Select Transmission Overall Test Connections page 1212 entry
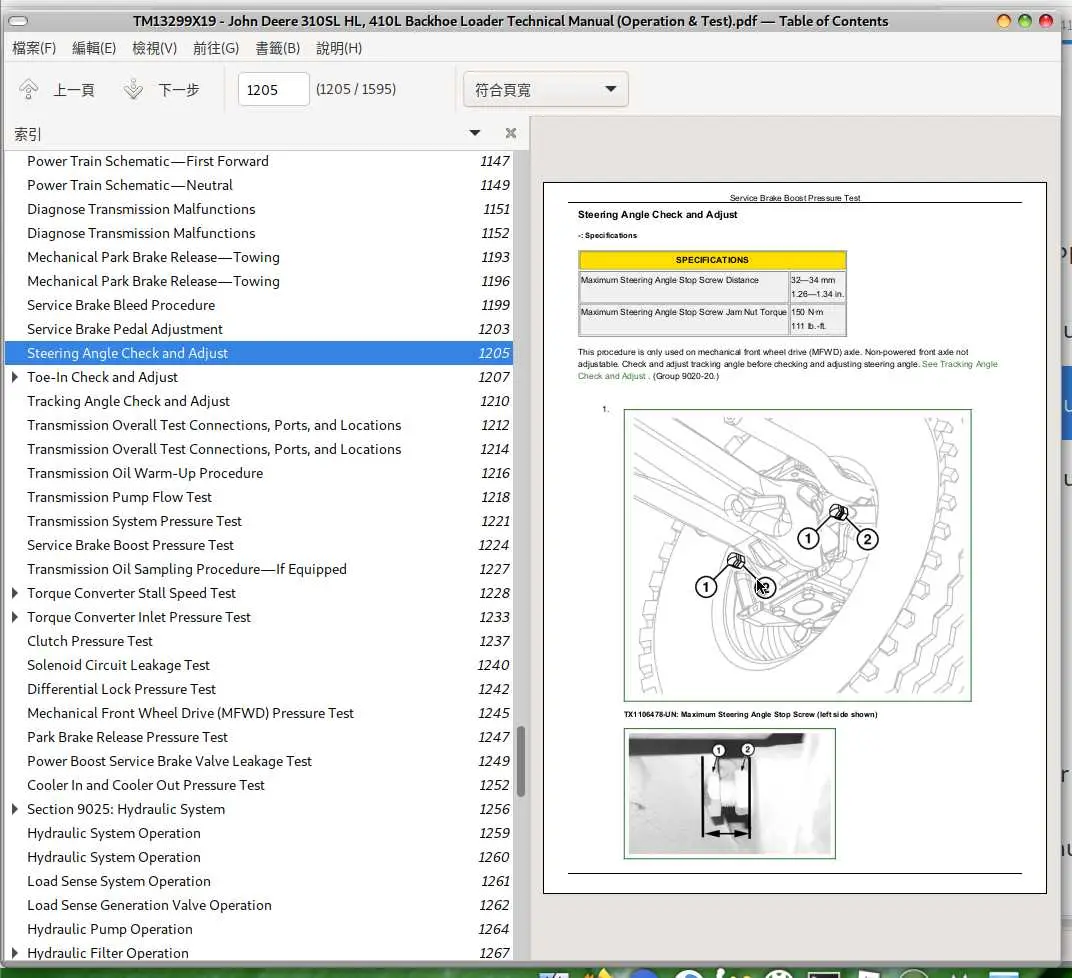 click(258, 425)
